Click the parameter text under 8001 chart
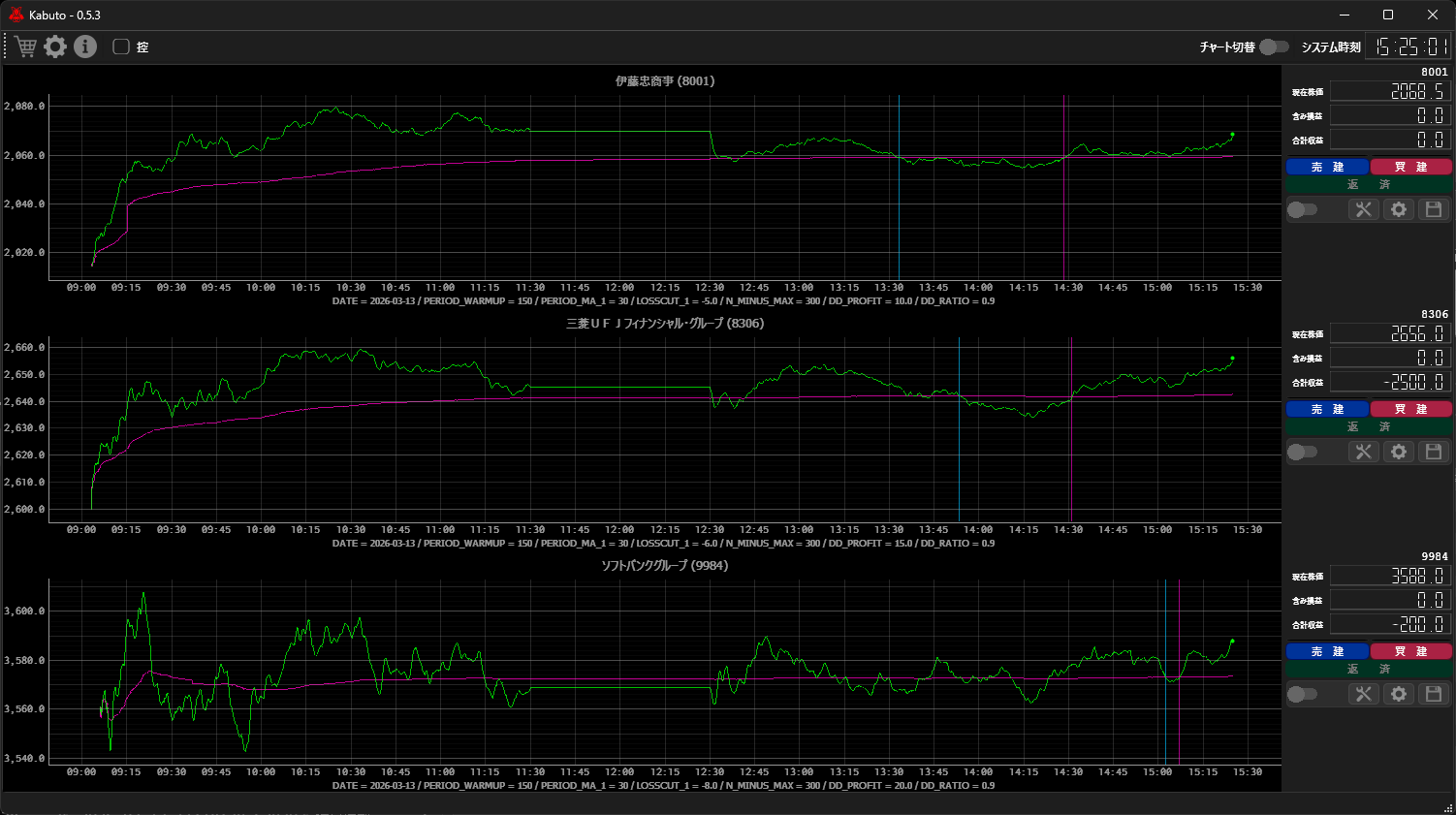Image resolution: width=1456 pixels, height=815 pixels. tap(663, 301)
